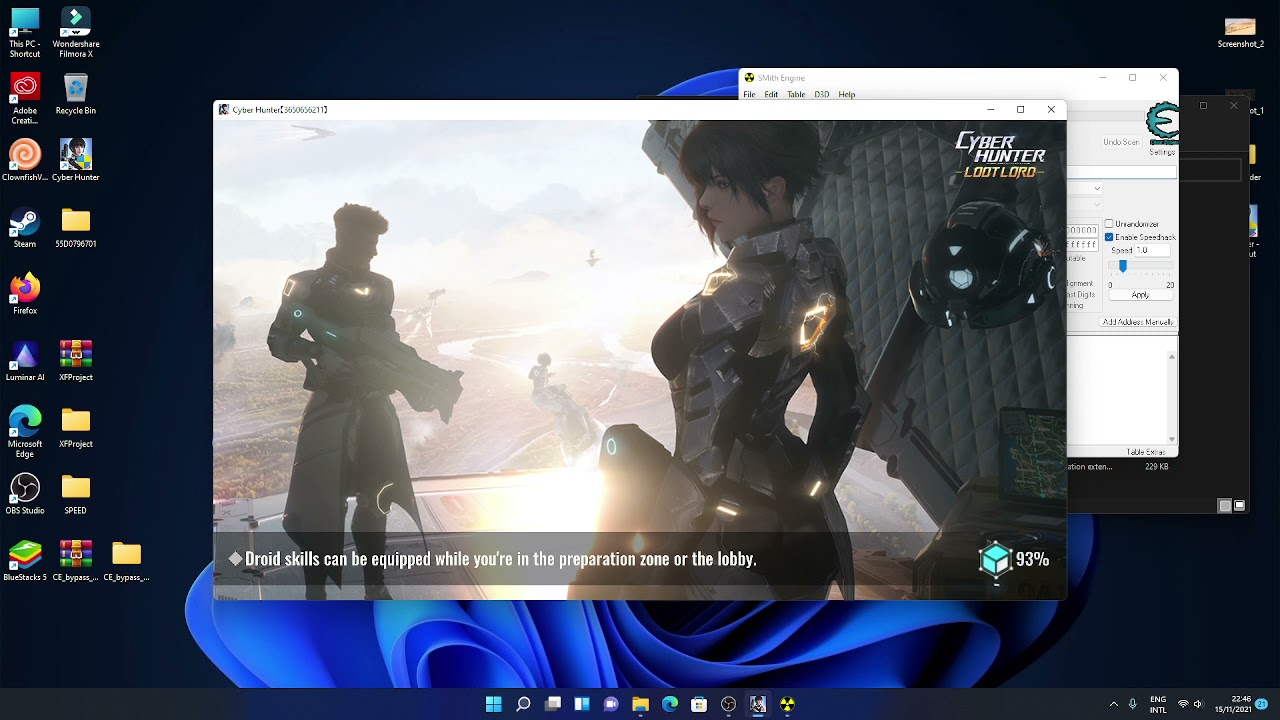Screen dimensions: 1280x720
Task: Click microphone icon in system tray
Action: tap(1133, 704)
